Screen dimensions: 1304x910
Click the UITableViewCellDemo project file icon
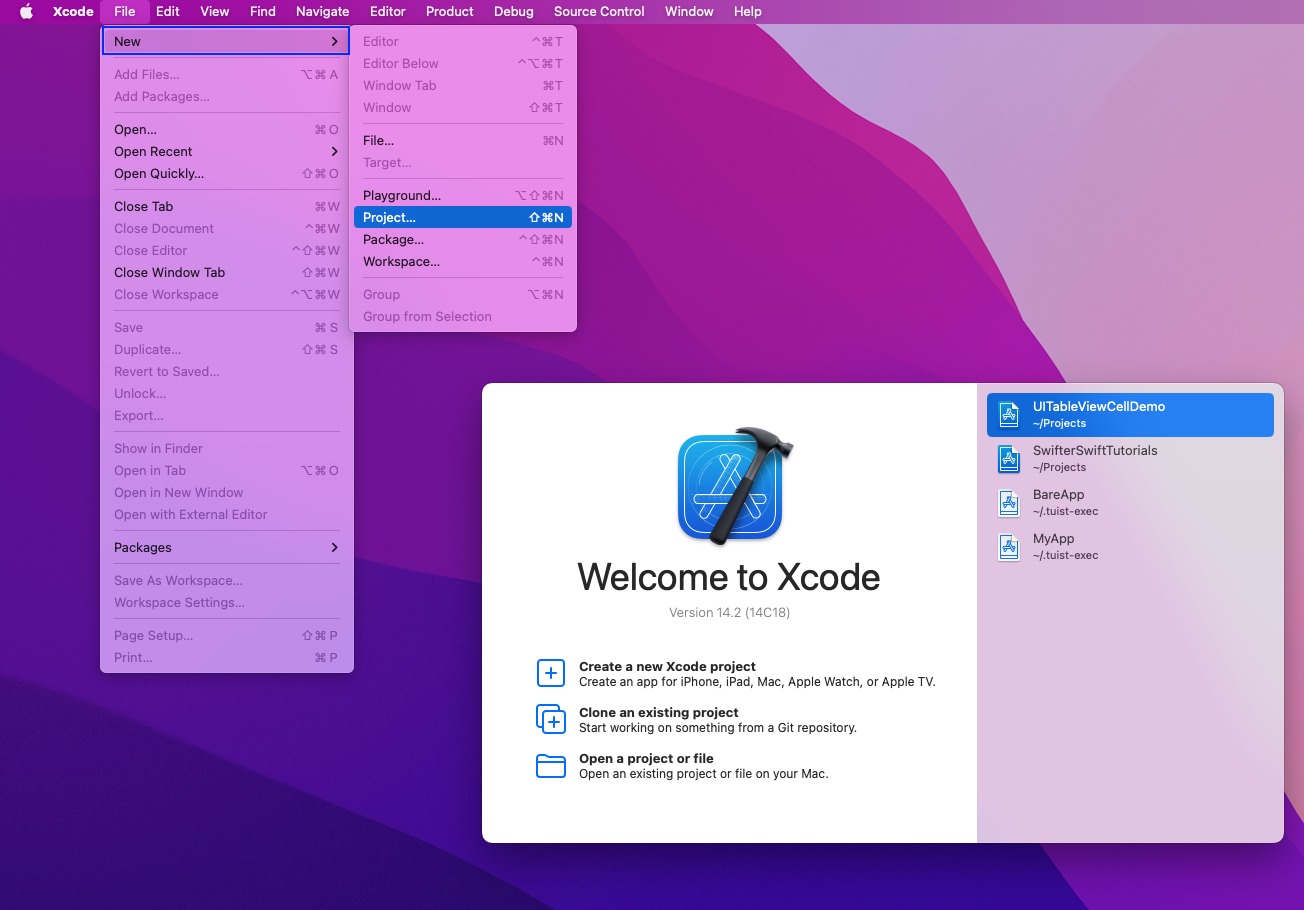pyautogui.click(x=1009, y=415)
